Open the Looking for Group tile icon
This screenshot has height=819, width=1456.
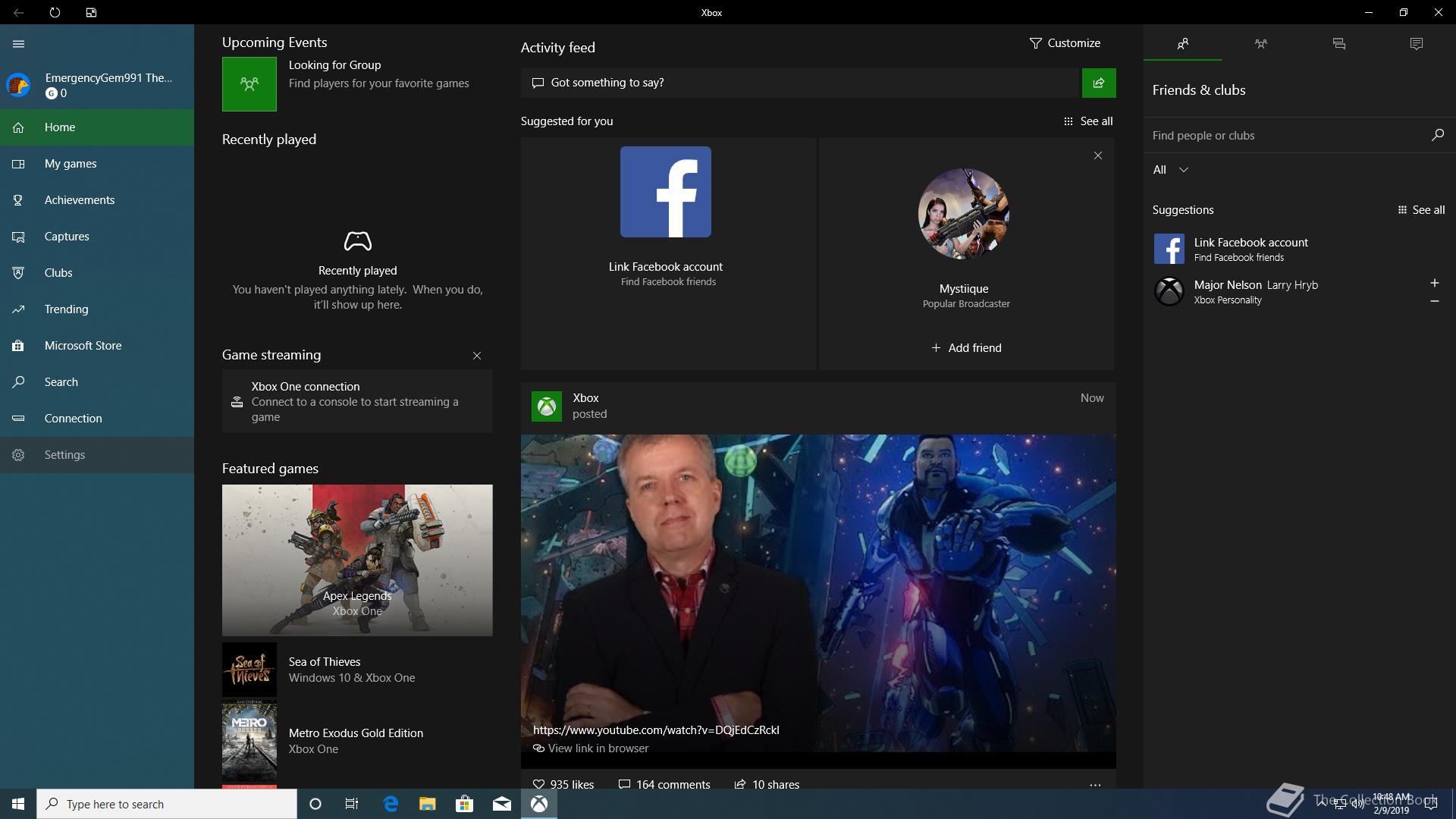249,84
